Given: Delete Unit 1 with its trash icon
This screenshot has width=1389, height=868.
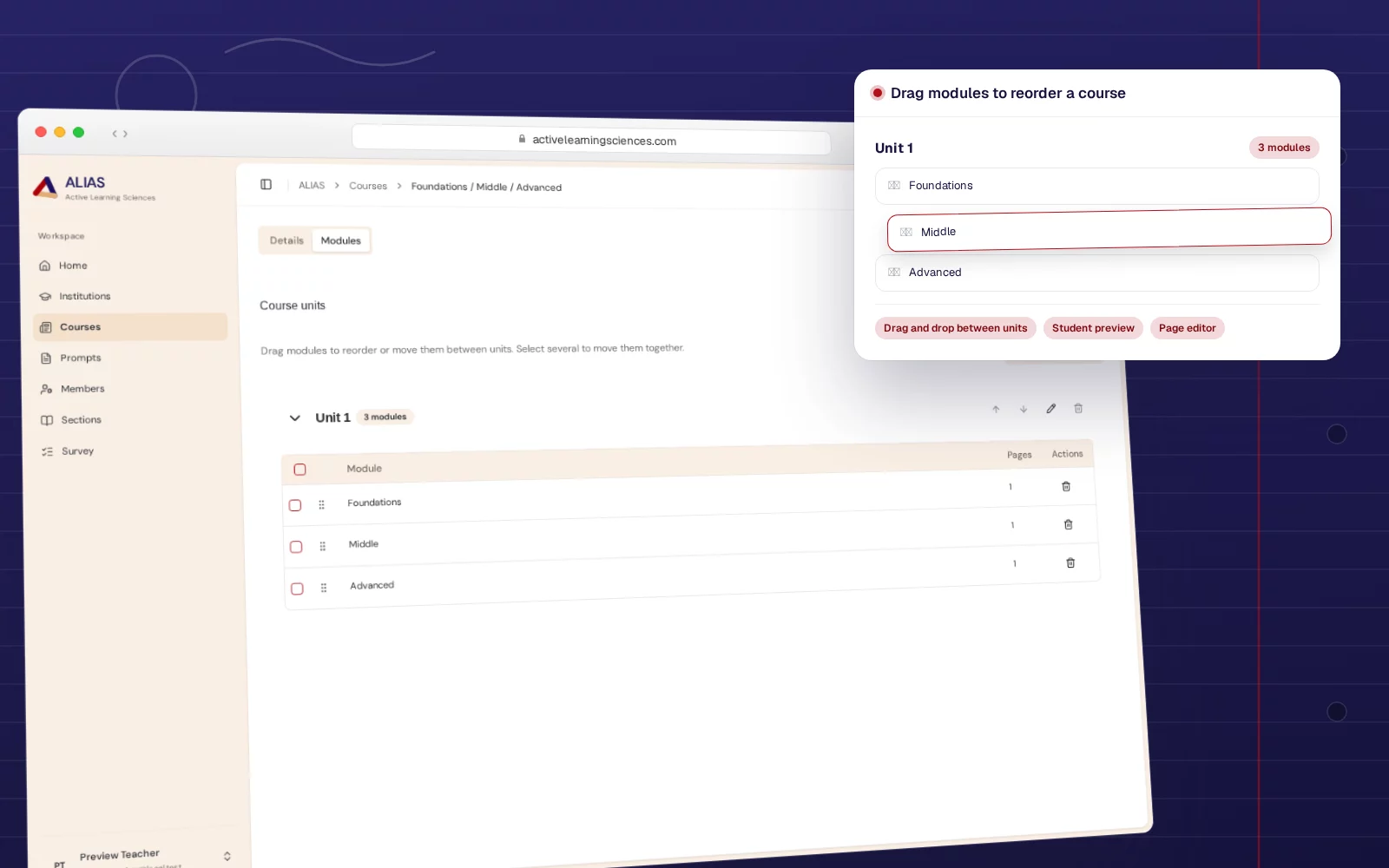Looking at the screenshot, I should (1078, 408).
